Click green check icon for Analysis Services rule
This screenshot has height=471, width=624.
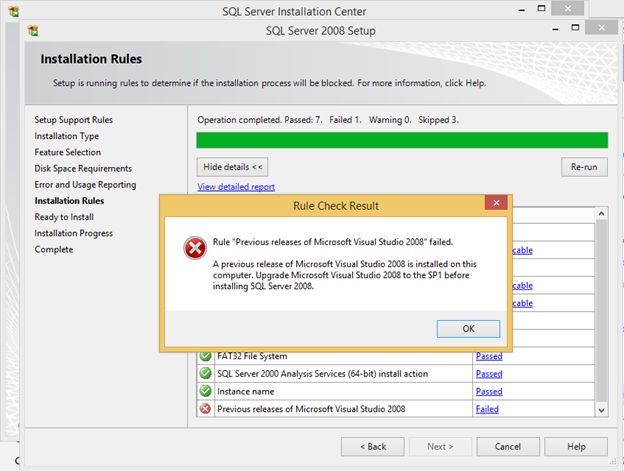(x=205, y=374)
